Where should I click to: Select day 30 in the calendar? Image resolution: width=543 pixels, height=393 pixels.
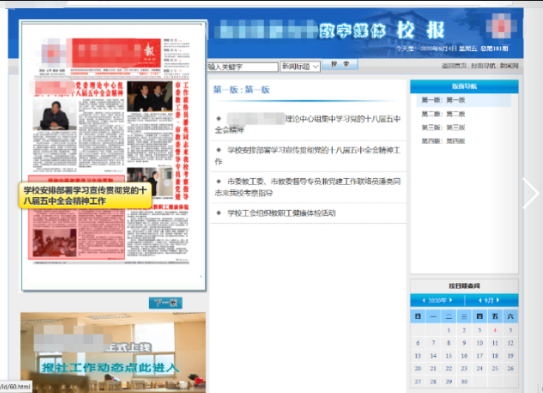point(464,382)
